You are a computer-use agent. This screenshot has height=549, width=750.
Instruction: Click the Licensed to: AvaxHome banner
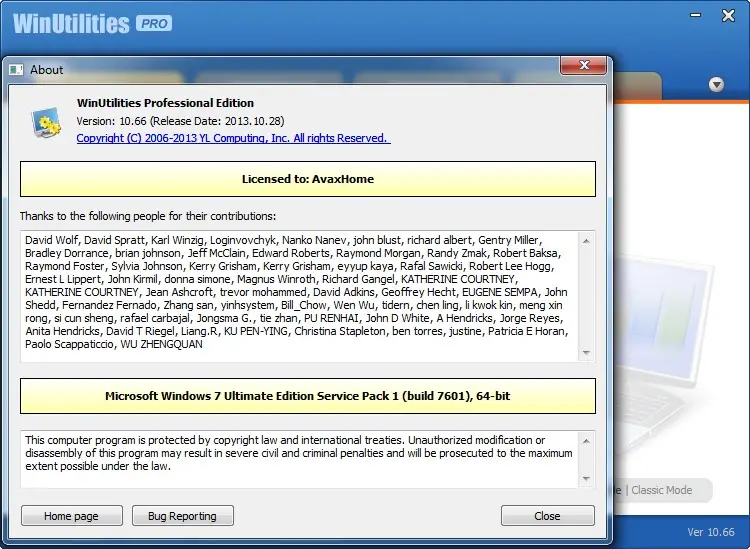[x=308, y=179]
